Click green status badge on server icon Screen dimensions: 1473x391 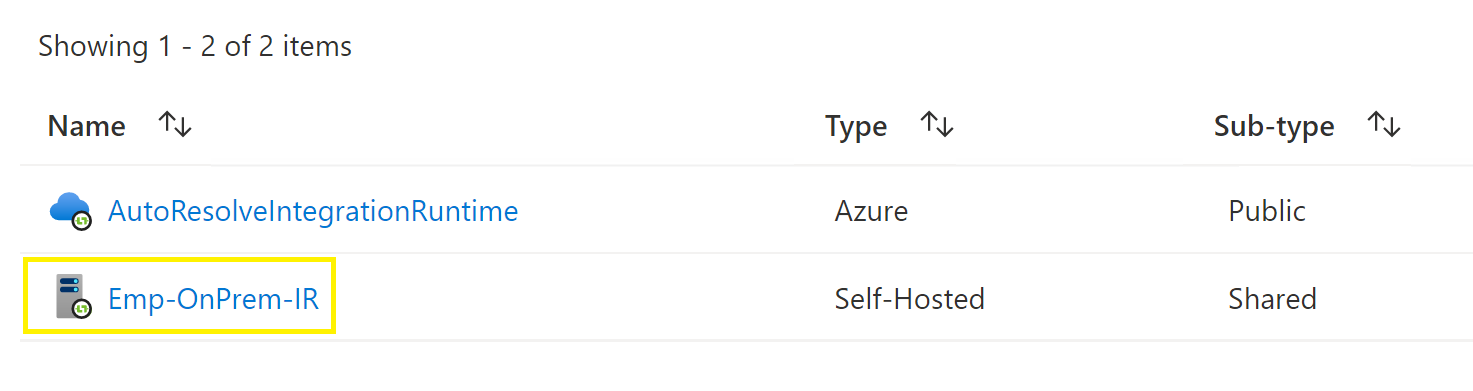(82, 309)
